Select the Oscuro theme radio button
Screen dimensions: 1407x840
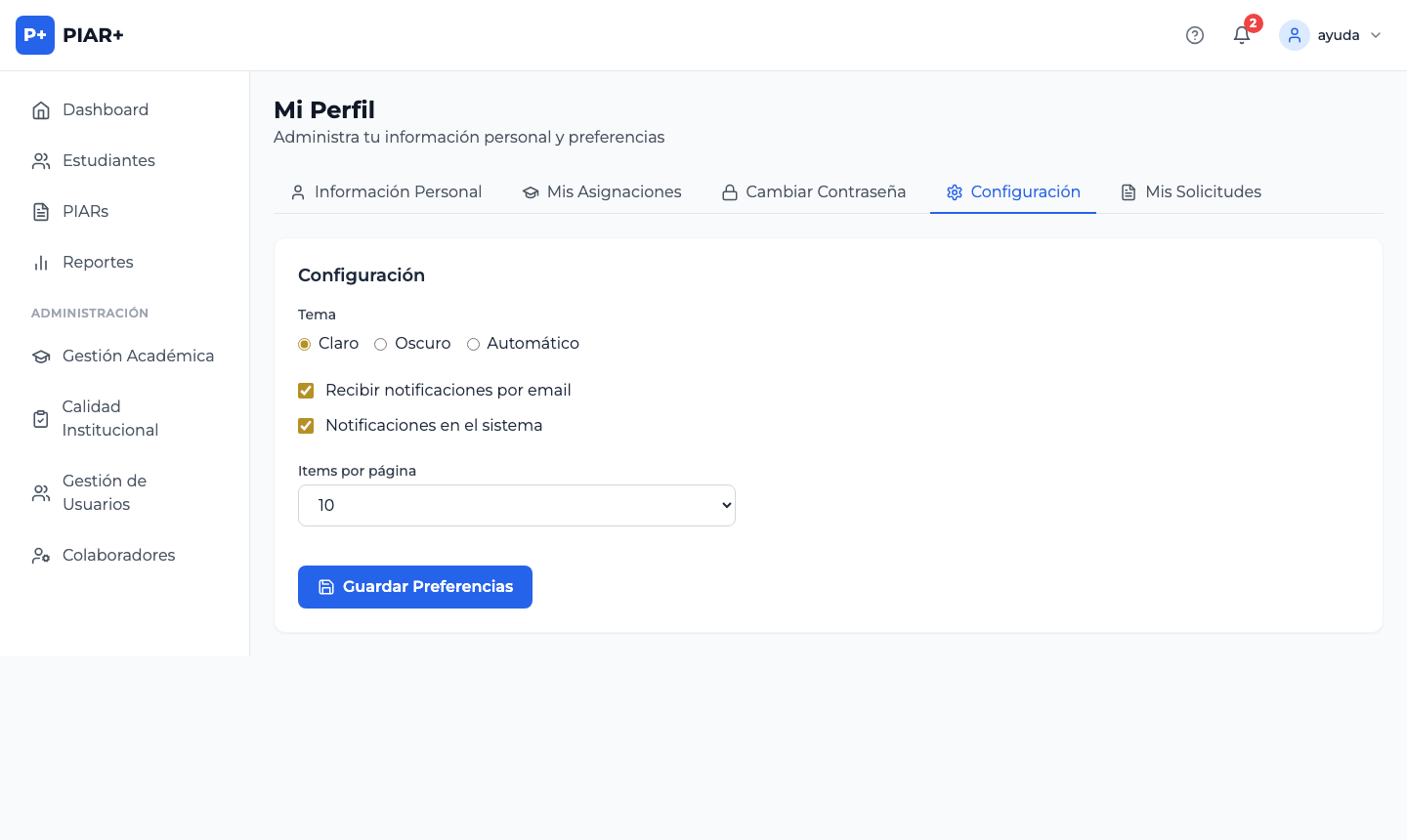tap(381, 344)
